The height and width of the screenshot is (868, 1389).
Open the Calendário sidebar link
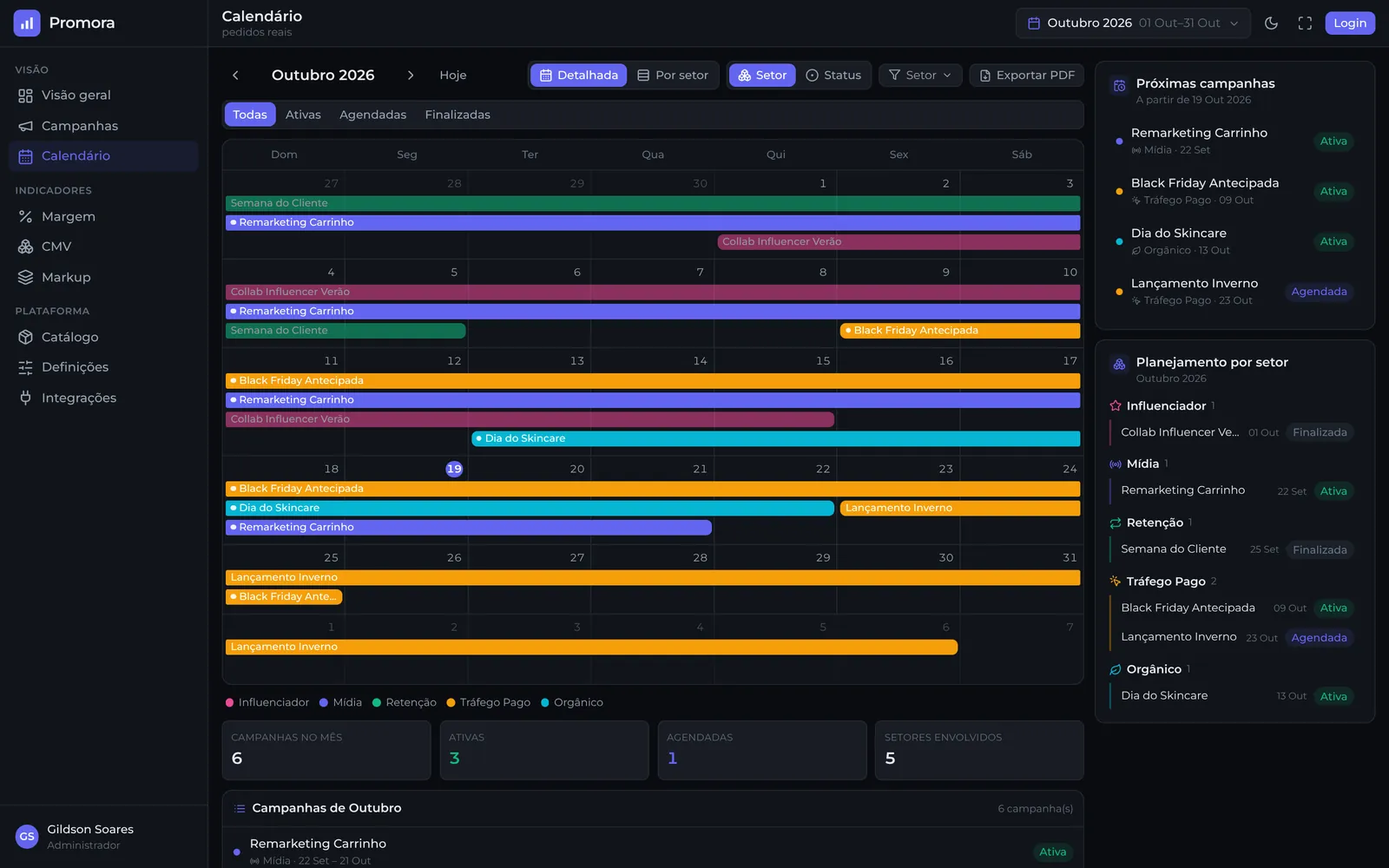[103, 156]
